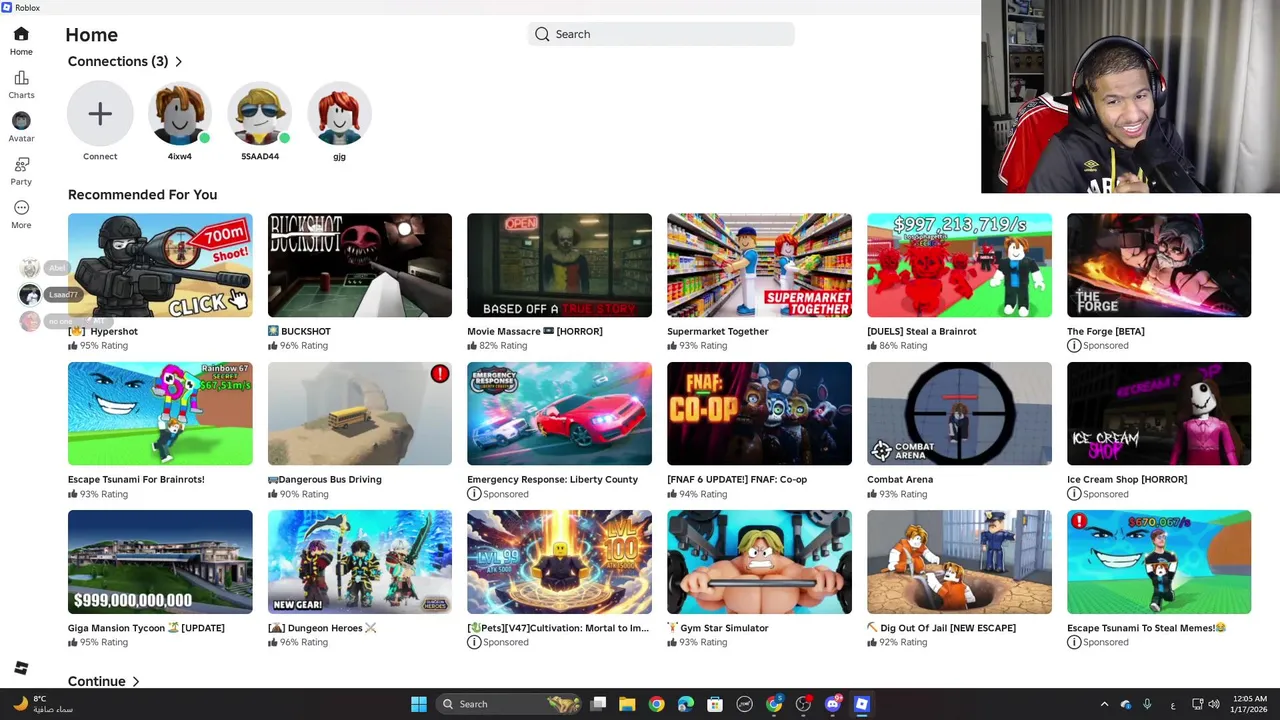Open the Hypershot game thumbnail
This screenshot has height=720, width=1280.
pyautogui.click(x=160, y=265)
